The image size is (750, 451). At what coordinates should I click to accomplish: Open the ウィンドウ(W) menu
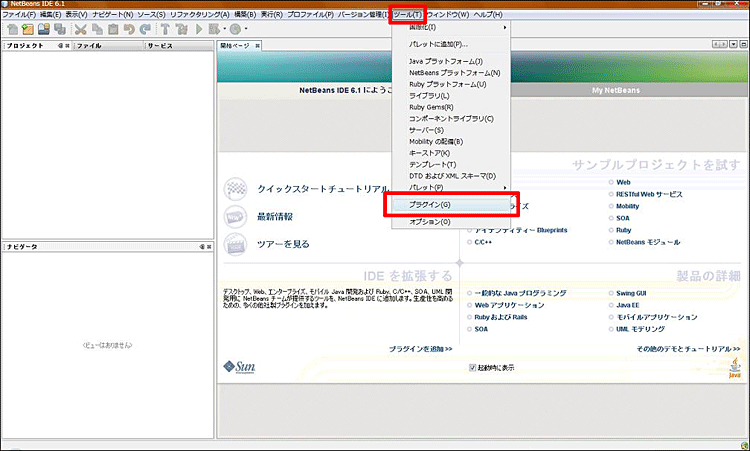pyautogui.click(x=448, y=14)
